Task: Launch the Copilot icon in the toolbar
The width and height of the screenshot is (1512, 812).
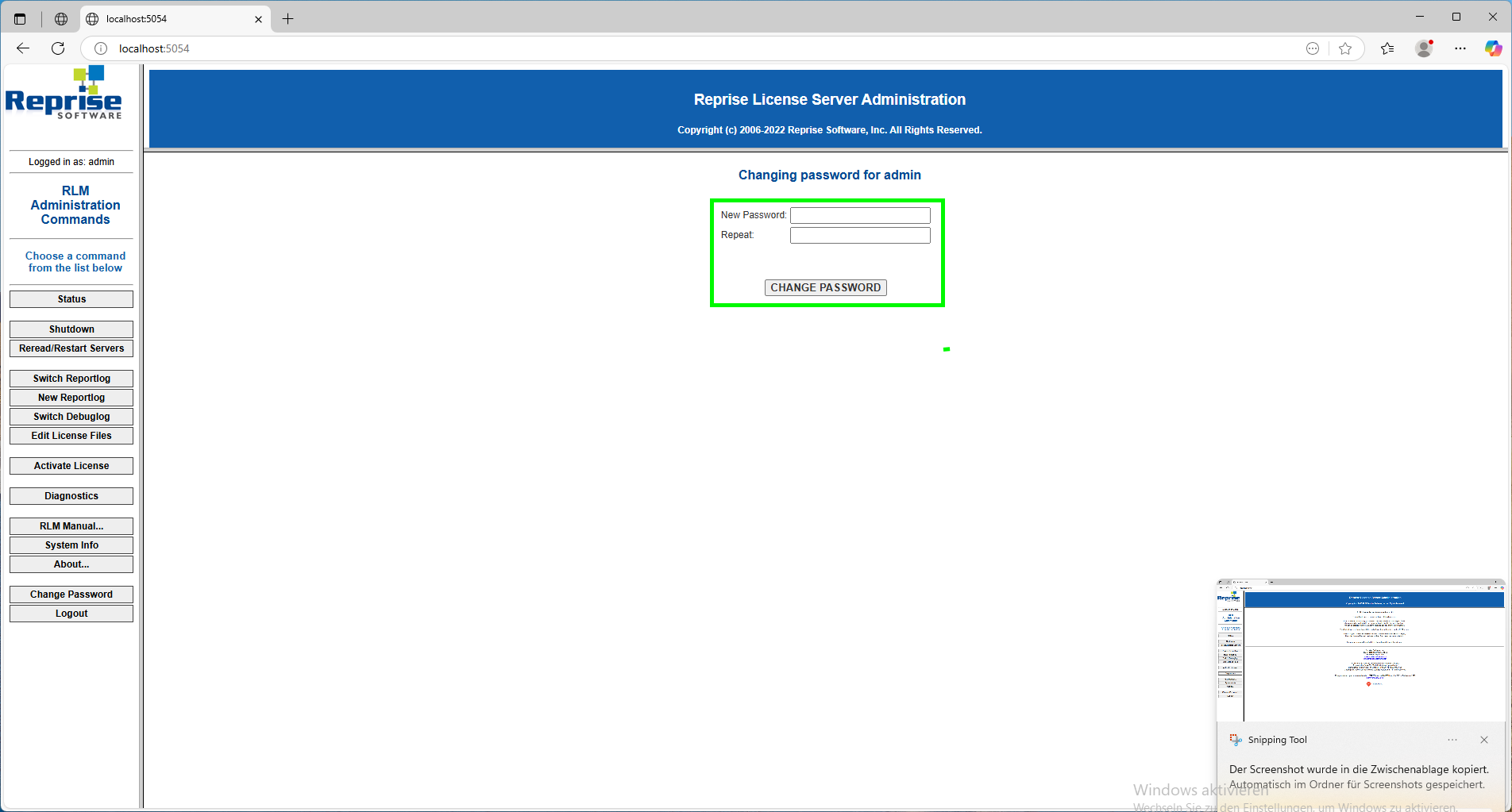Action: 1493,48
